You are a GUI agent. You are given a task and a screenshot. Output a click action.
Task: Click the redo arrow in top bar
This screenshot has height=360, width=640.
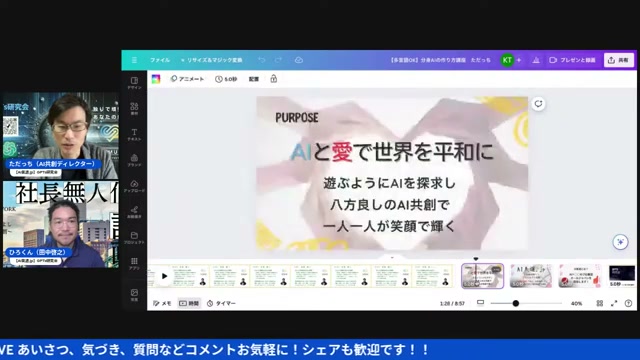tap(278, 60)
